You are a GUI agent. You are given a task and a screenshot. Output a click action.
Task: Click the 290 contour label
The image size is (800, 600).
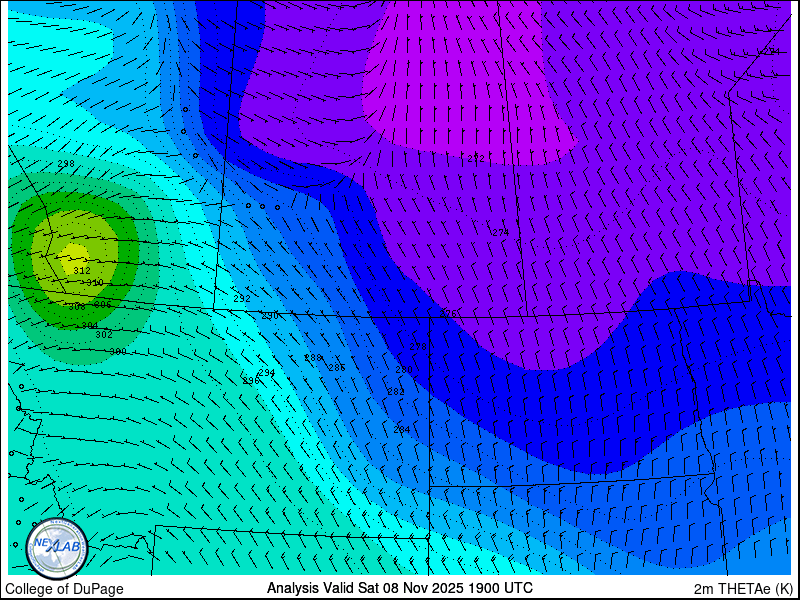click(x=269, y=316)
